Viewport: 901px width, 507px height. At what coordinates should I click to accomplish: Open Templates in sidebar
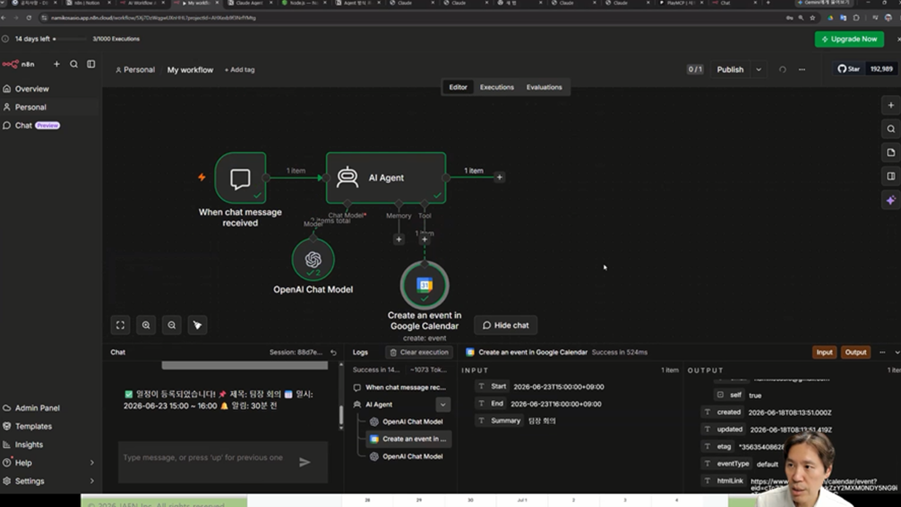point(33,427)
